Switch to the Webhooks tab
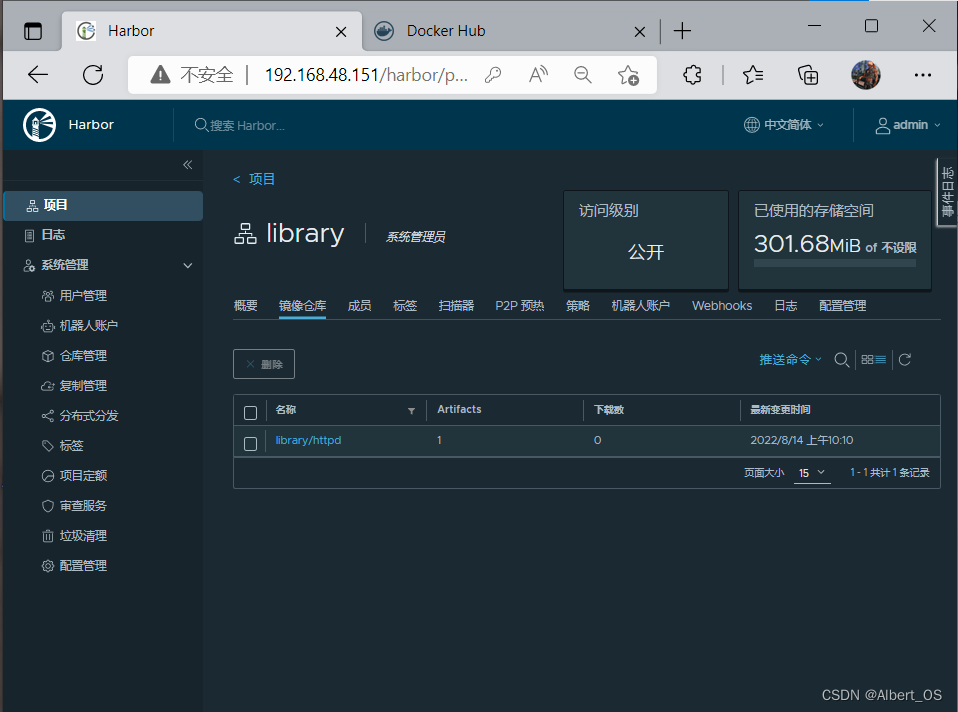Screen dimensions: 958x712 point(722,306)
